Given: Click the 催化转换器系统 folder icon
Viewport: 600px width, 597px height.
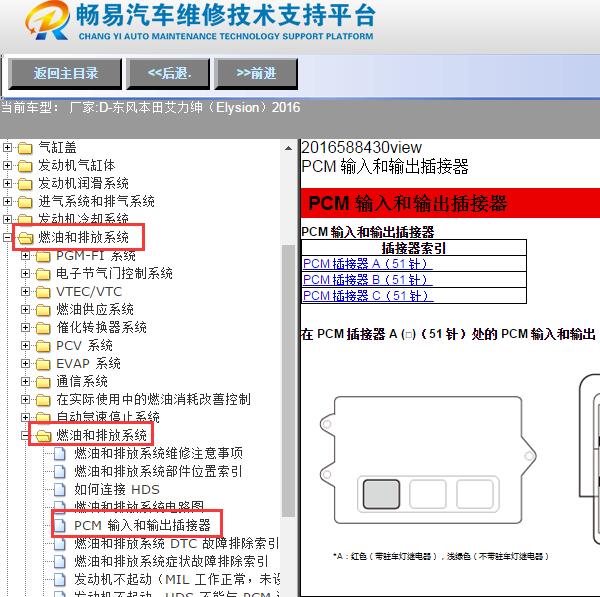Looking at the screenshot, I should pos(43,328).
